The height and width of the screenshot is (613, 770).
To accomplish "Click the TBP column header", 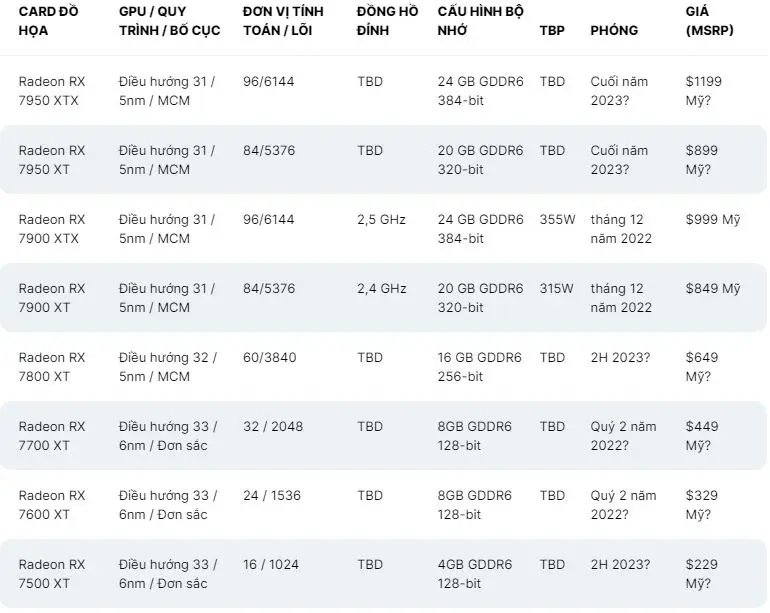I will [x=552, y=30].
